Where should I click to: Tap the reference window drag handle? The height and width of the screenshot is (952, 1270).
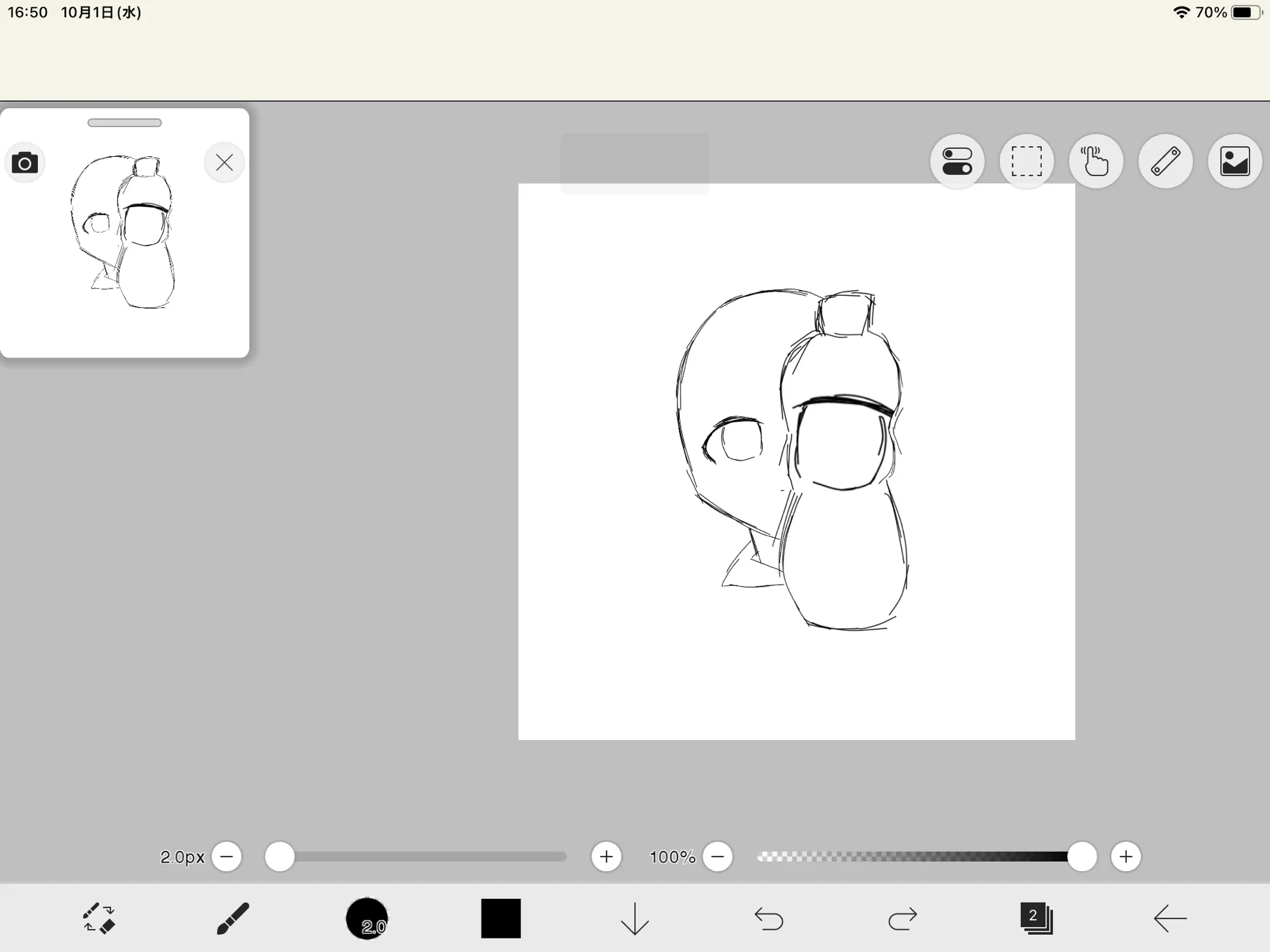pos(125,122)
